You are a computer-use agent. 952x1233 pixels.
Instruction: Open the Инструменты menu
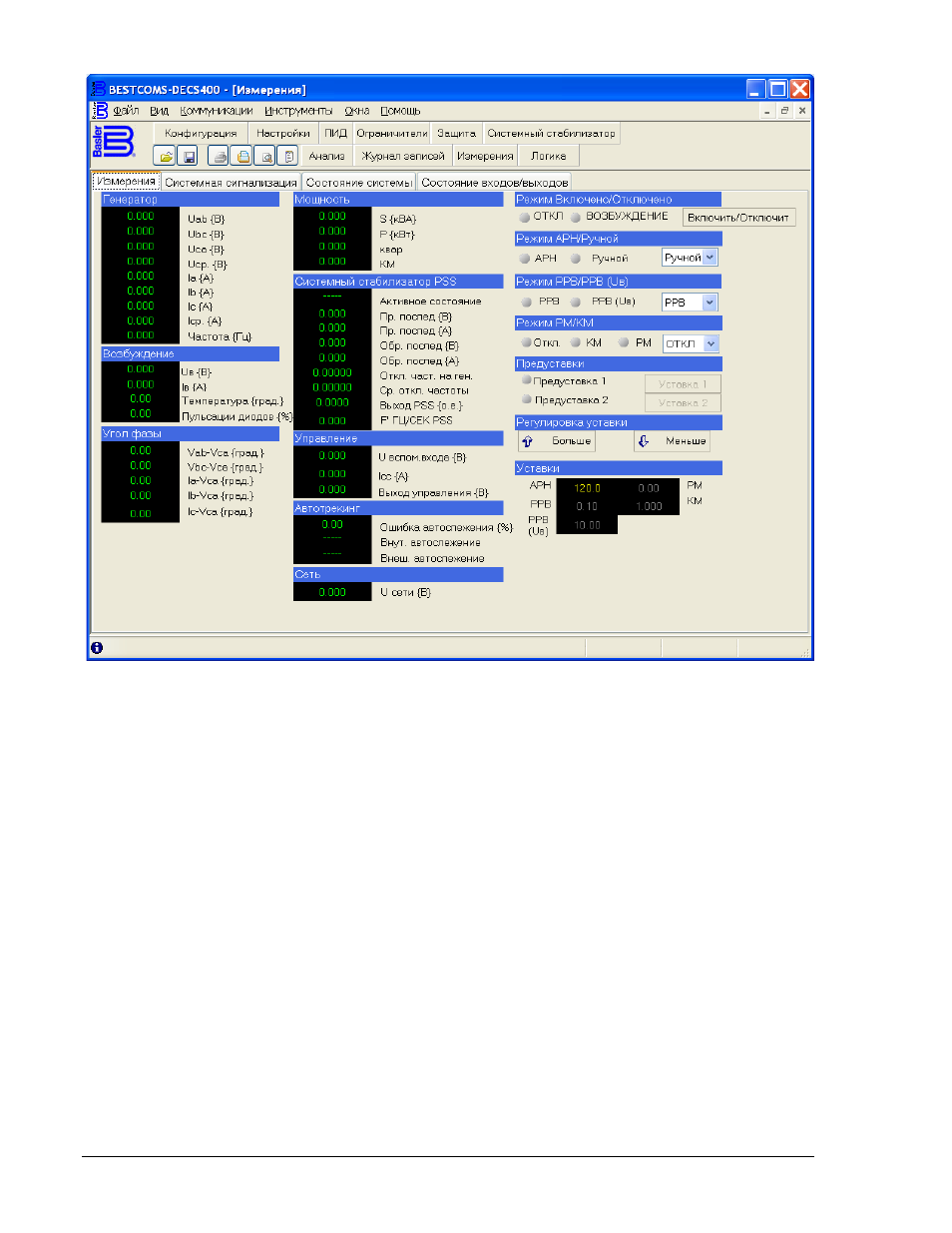coord(298,111)
